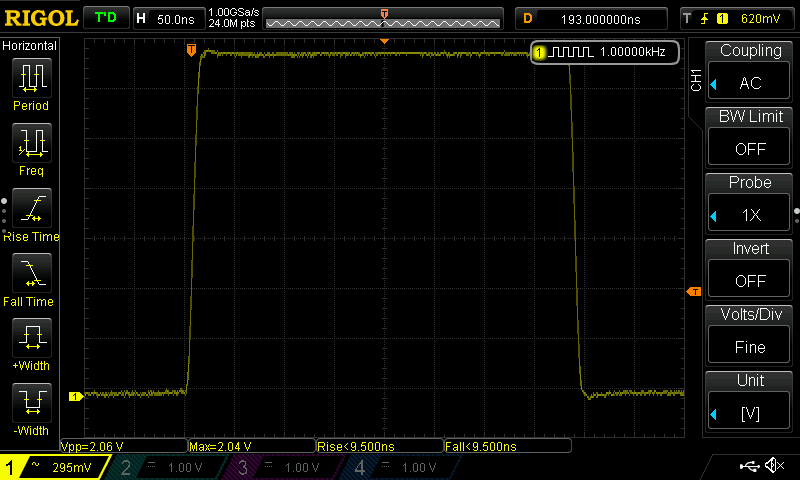Screen dimensions: 800x480
Task: Click the T'D trigger status indicator
Action: tap(106, 18)
